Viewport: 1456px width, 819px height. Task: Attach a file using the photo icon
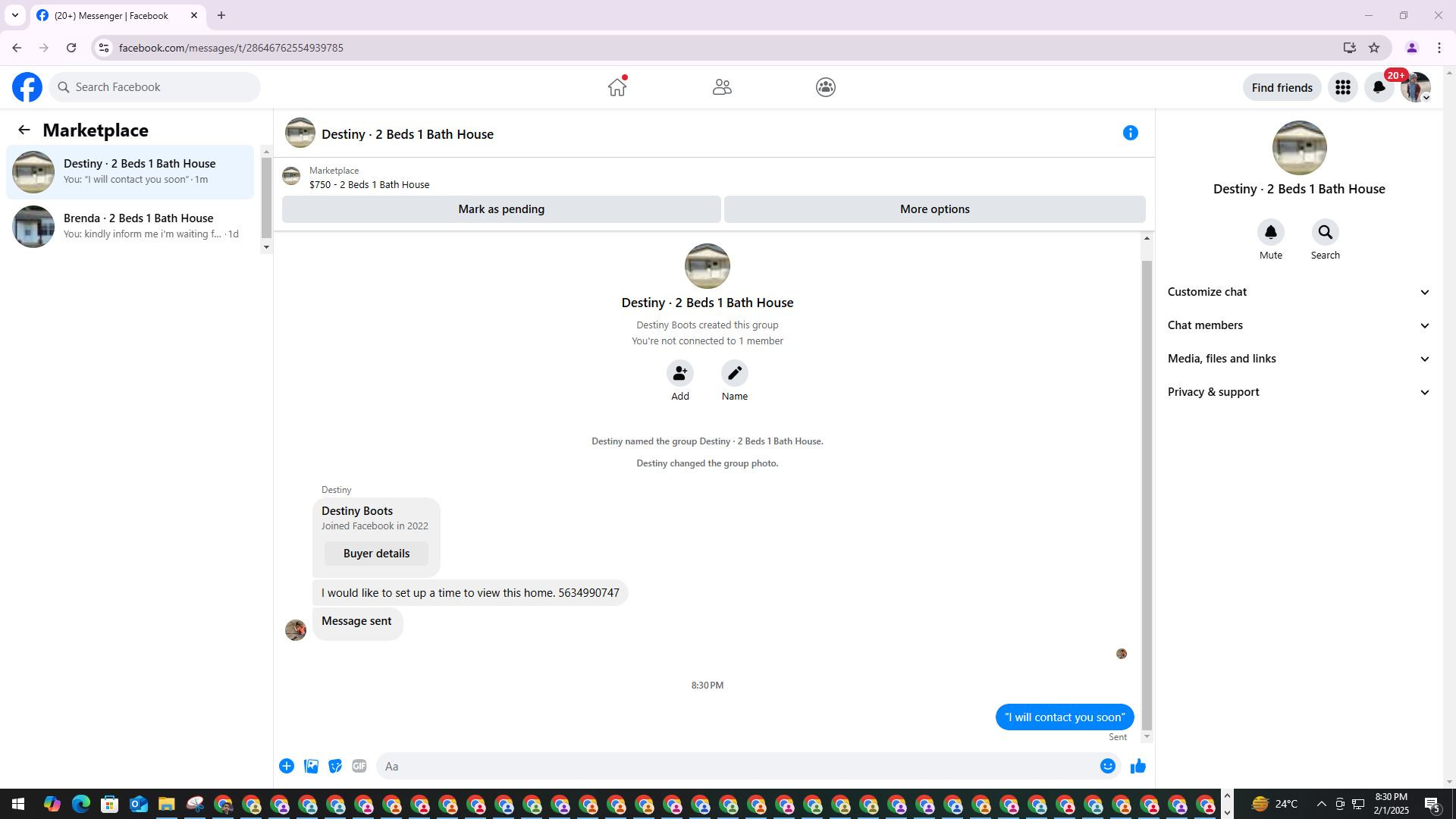[311, 767]
